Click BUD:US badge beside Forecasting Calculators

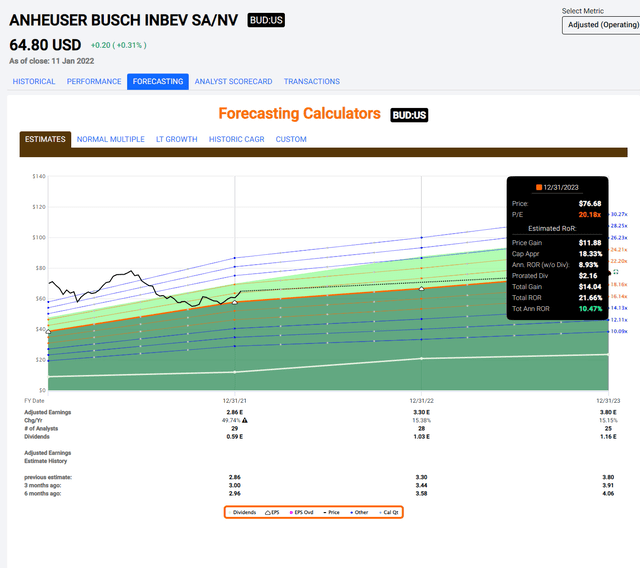point(409,115)
